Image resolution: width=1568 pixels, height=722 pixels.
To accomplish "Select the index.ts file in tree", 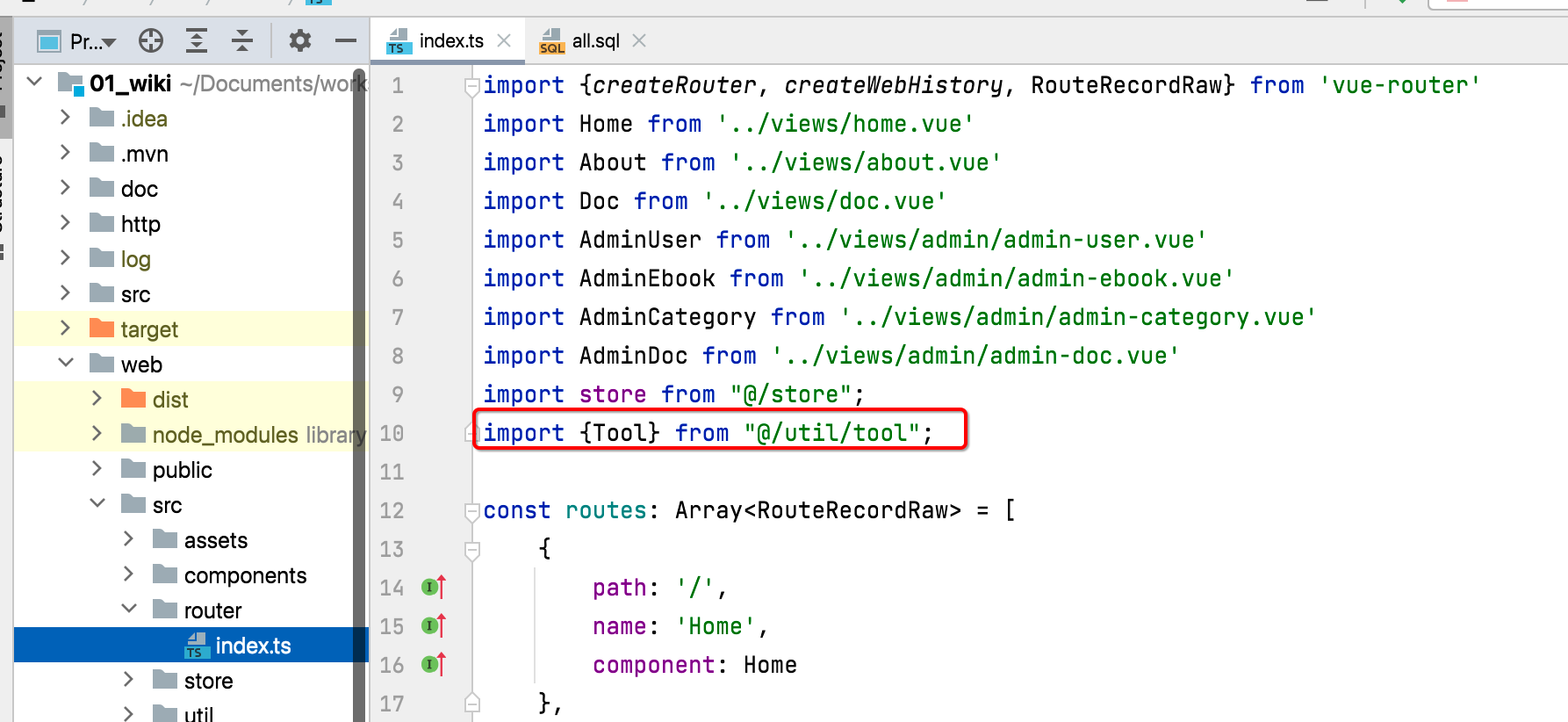I will coord(184,645).
